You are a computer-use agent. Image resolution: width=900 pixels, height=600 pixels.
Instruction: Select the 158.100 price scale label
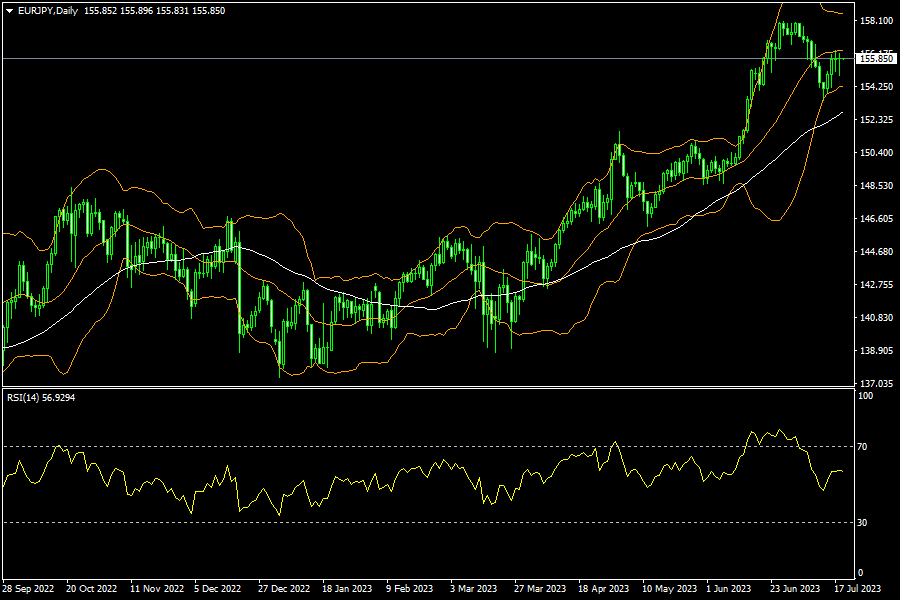click(x=876, y=21)
